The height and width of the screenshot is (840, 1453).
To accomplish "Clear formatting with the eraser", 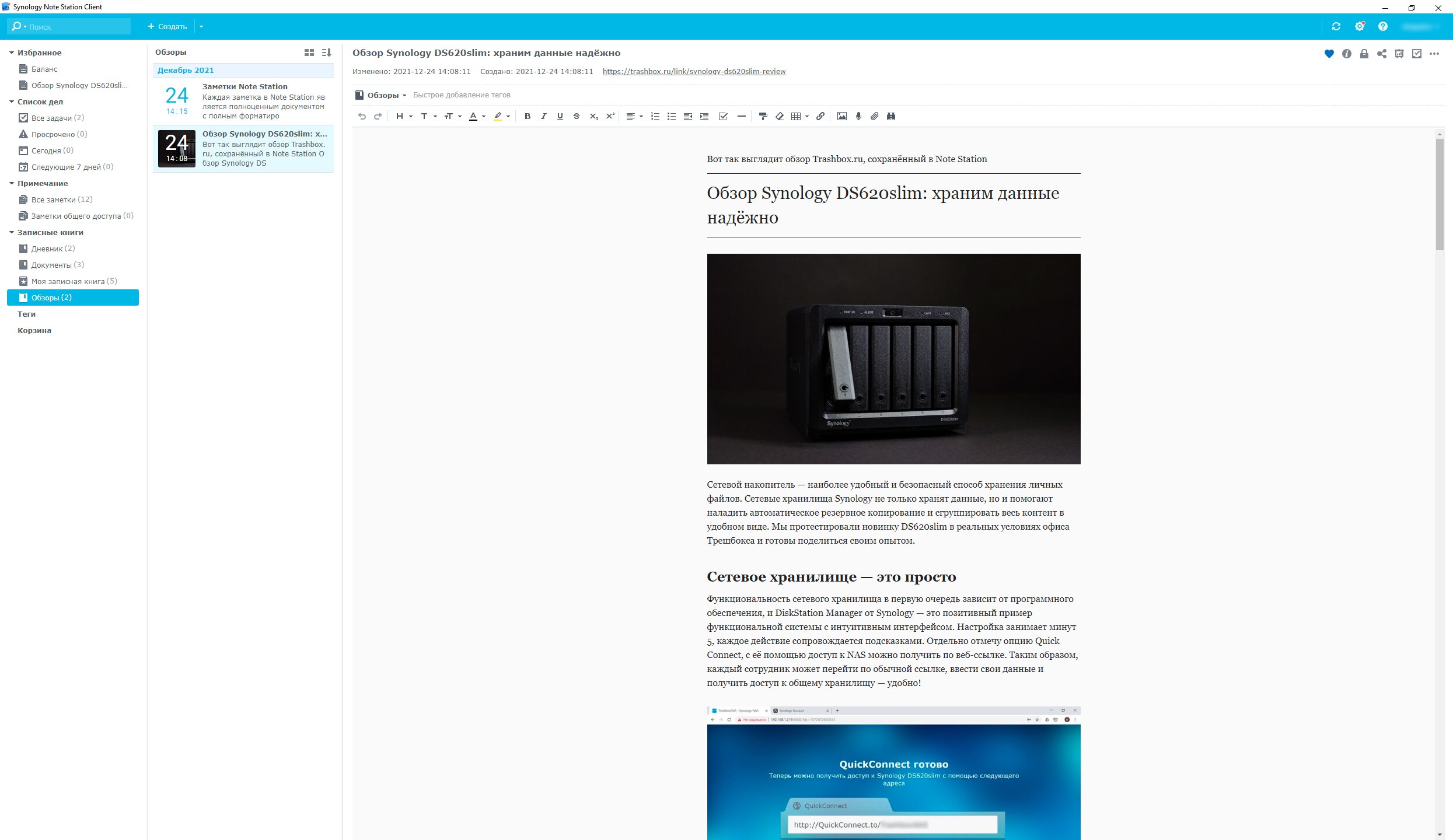I will [779, 116].
